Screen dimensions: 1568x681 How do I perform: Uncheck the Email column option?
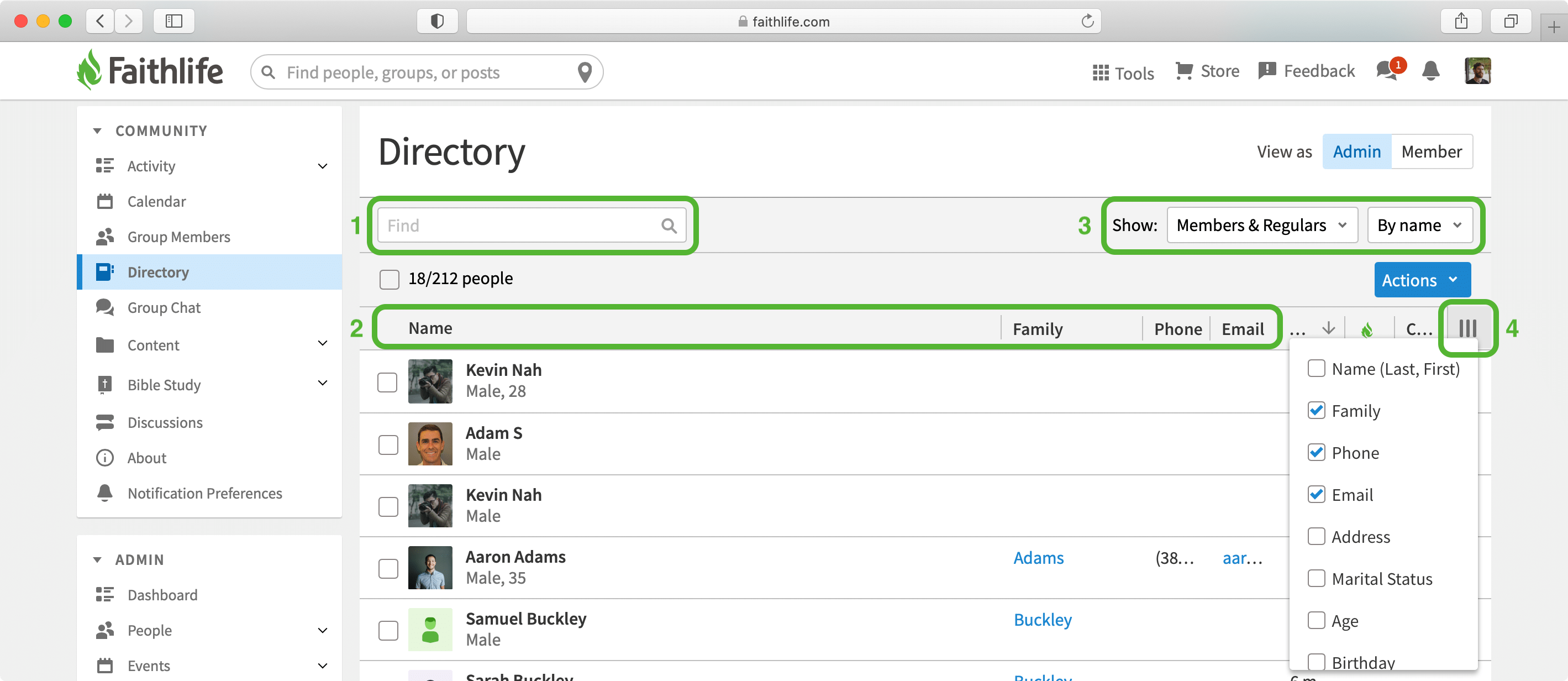click(x=1316, y=495)
